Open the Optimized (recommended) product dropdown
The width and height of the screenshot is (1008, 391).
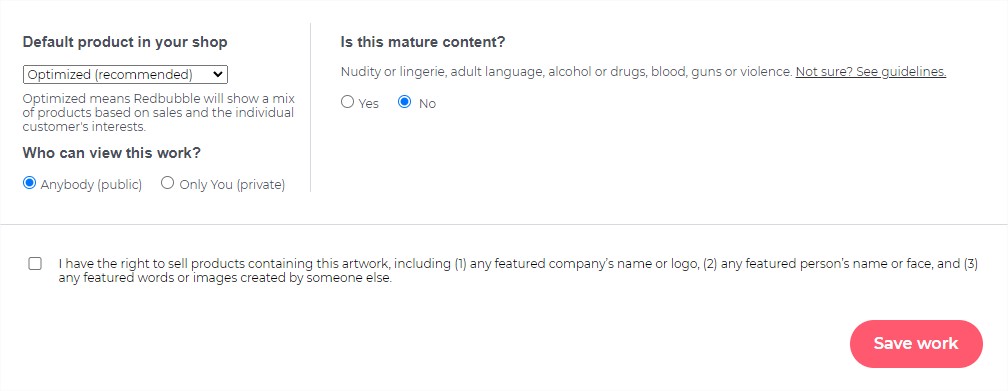pos(125,75)
